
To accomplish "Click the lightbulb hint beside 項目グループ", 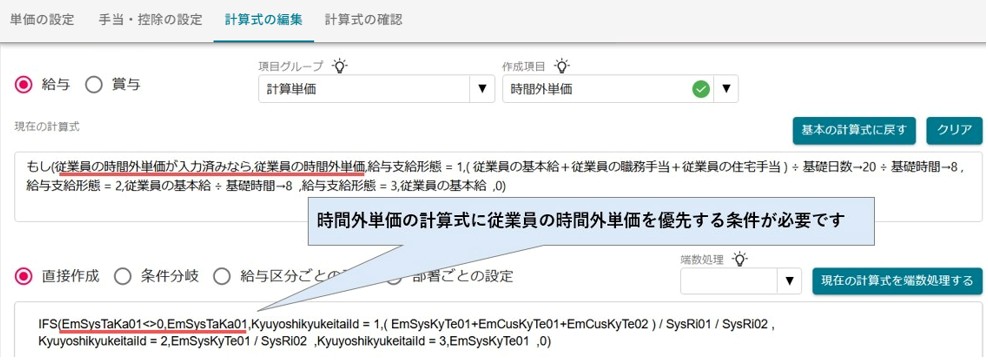I will (x=340, y=66).
